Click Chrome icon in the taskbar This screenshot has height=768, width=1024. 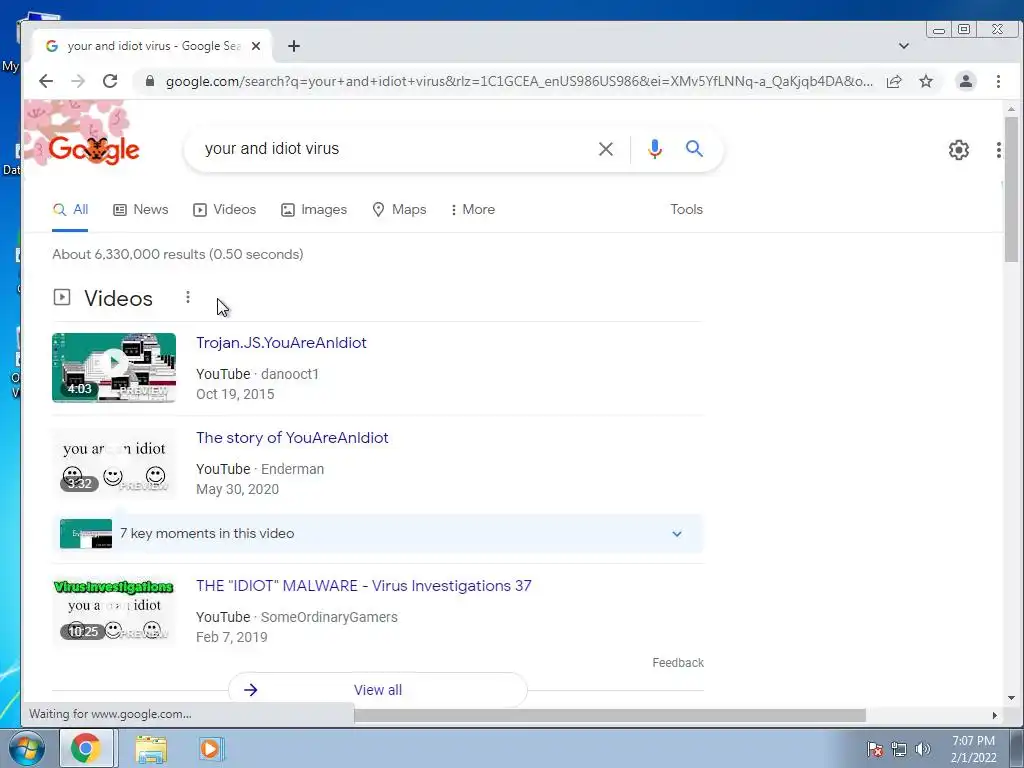(x=86, y=748)
